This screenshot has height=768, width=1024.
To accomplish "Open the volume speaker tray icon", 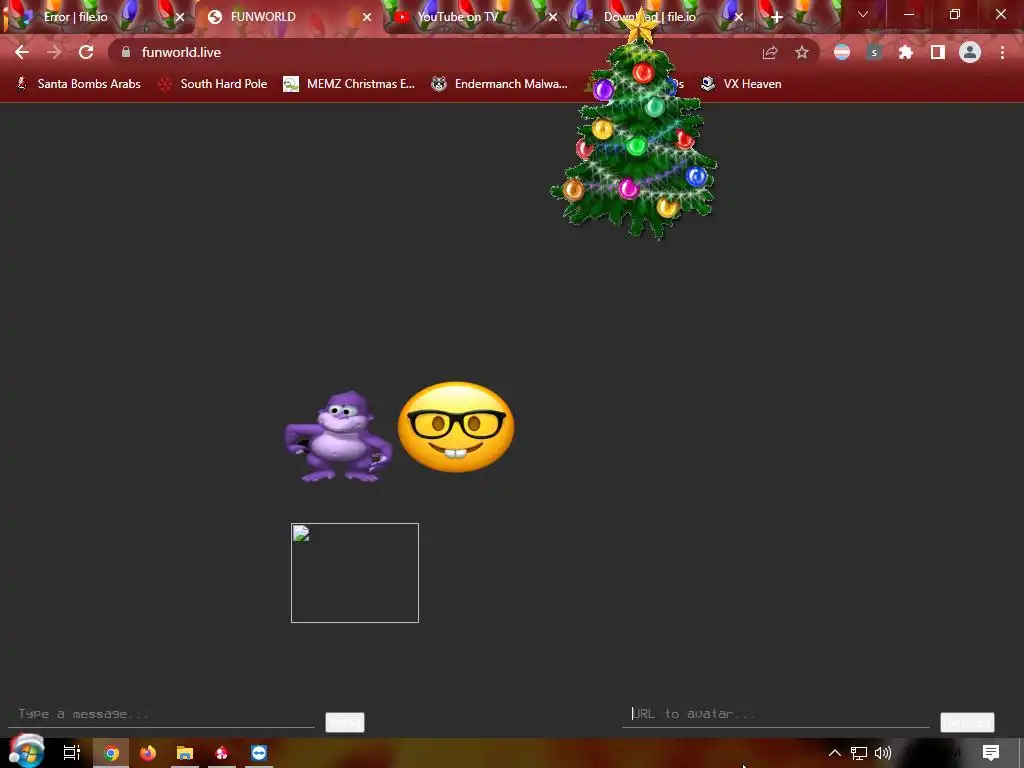I will 883,753.
